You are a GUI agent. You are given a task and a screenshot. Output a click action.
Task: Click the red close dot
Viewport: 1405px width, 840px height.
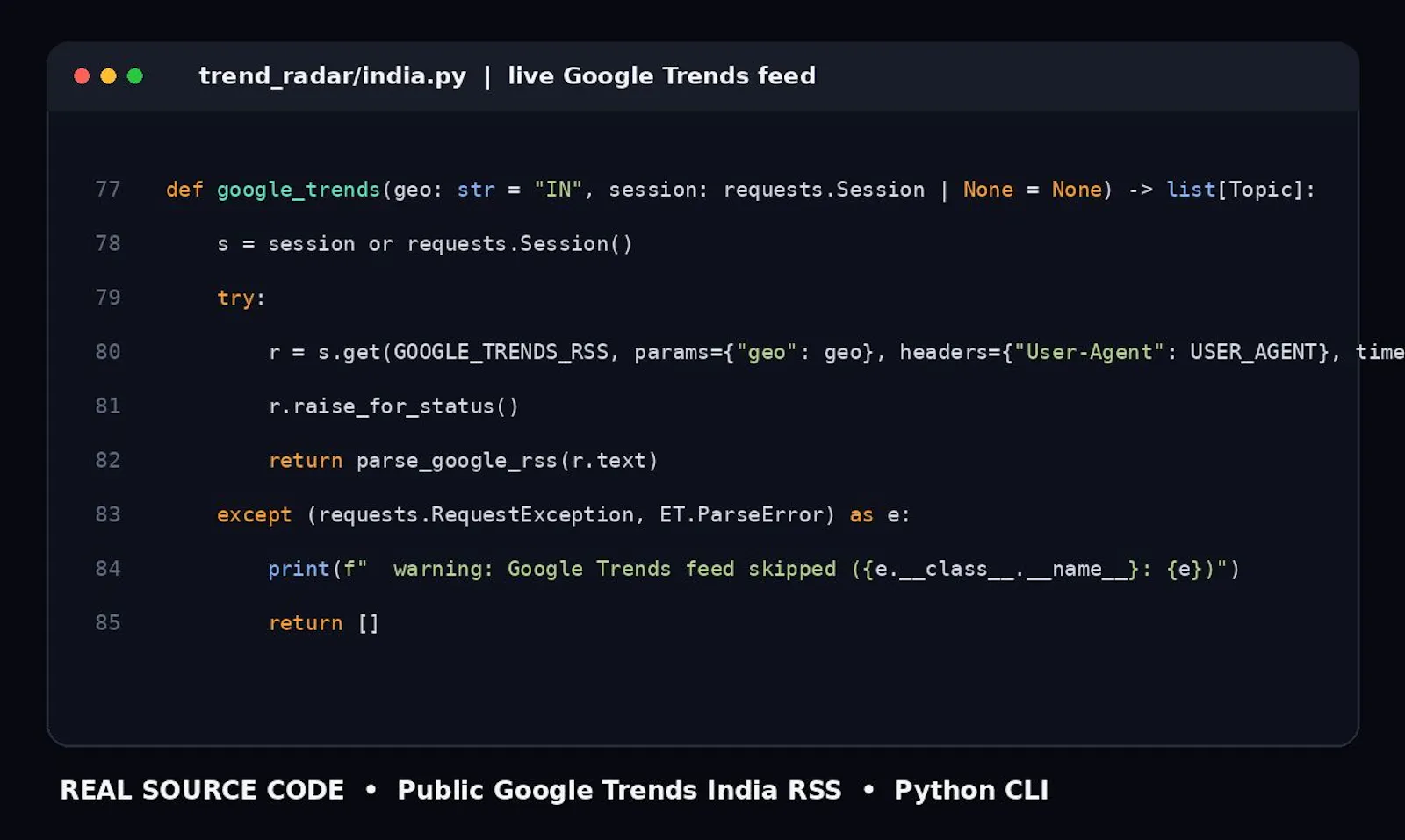(83, 76)
